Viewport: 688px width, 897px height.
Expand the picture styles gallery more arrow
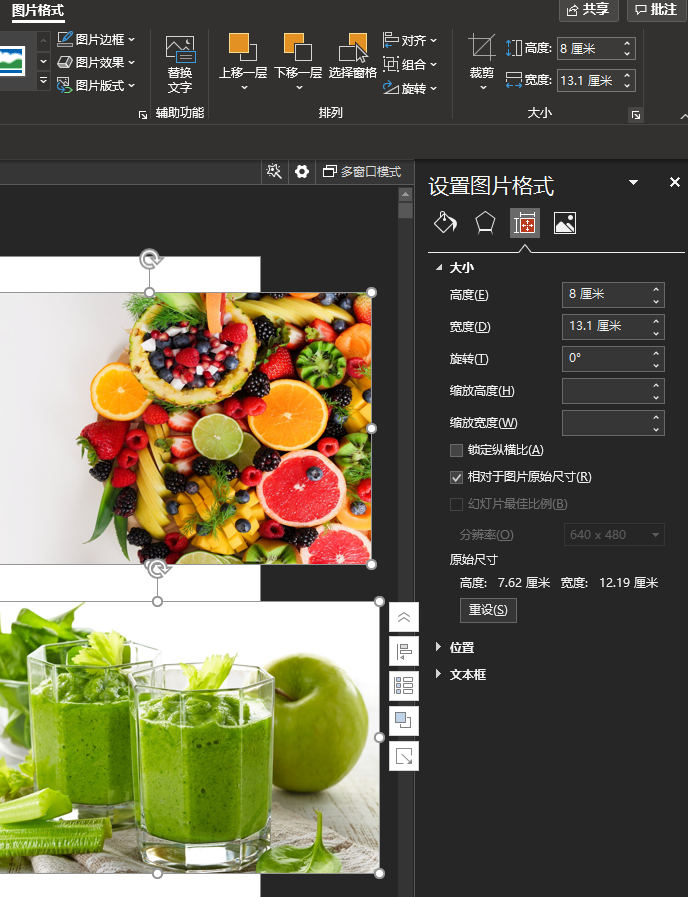(x=43, y=81)
